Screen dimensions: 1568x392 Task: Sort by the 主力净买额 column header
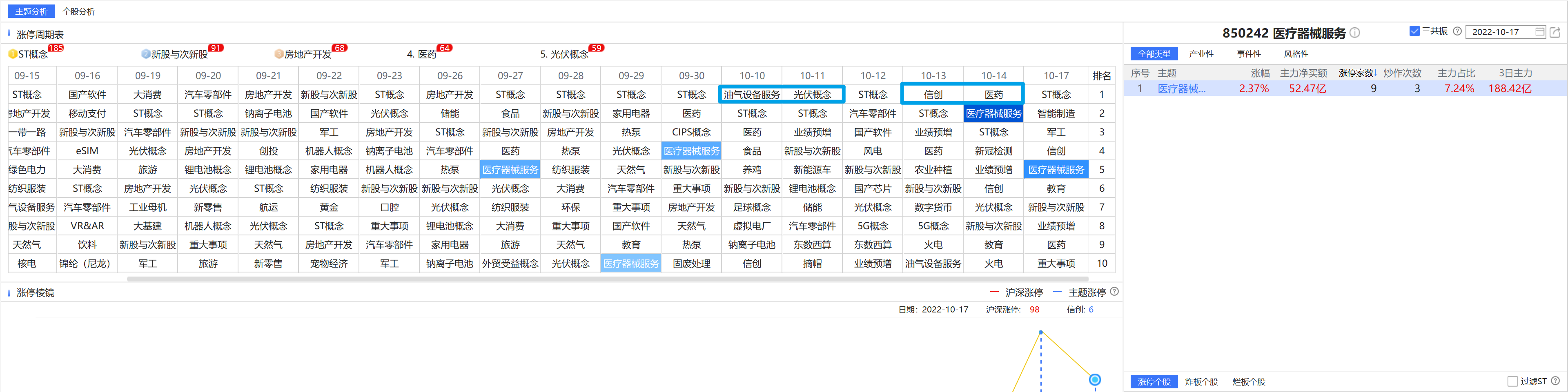coord(1303,73)
